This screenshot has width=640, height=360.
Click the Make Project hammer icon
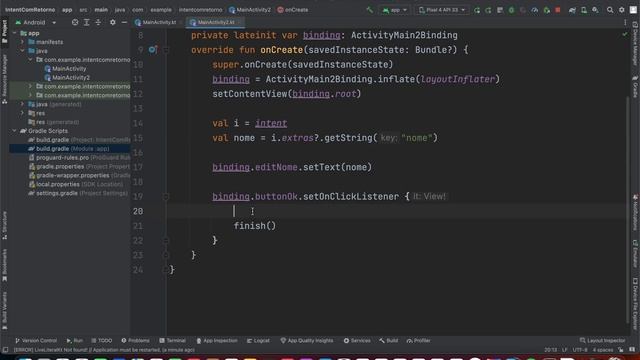(x=370, y=10)
